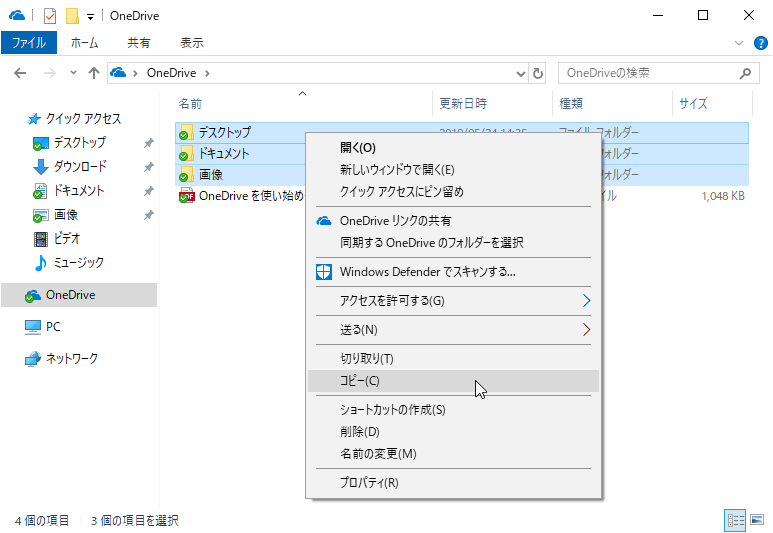
Task: Sort by the 名前 column header
Action: point(303,104)
